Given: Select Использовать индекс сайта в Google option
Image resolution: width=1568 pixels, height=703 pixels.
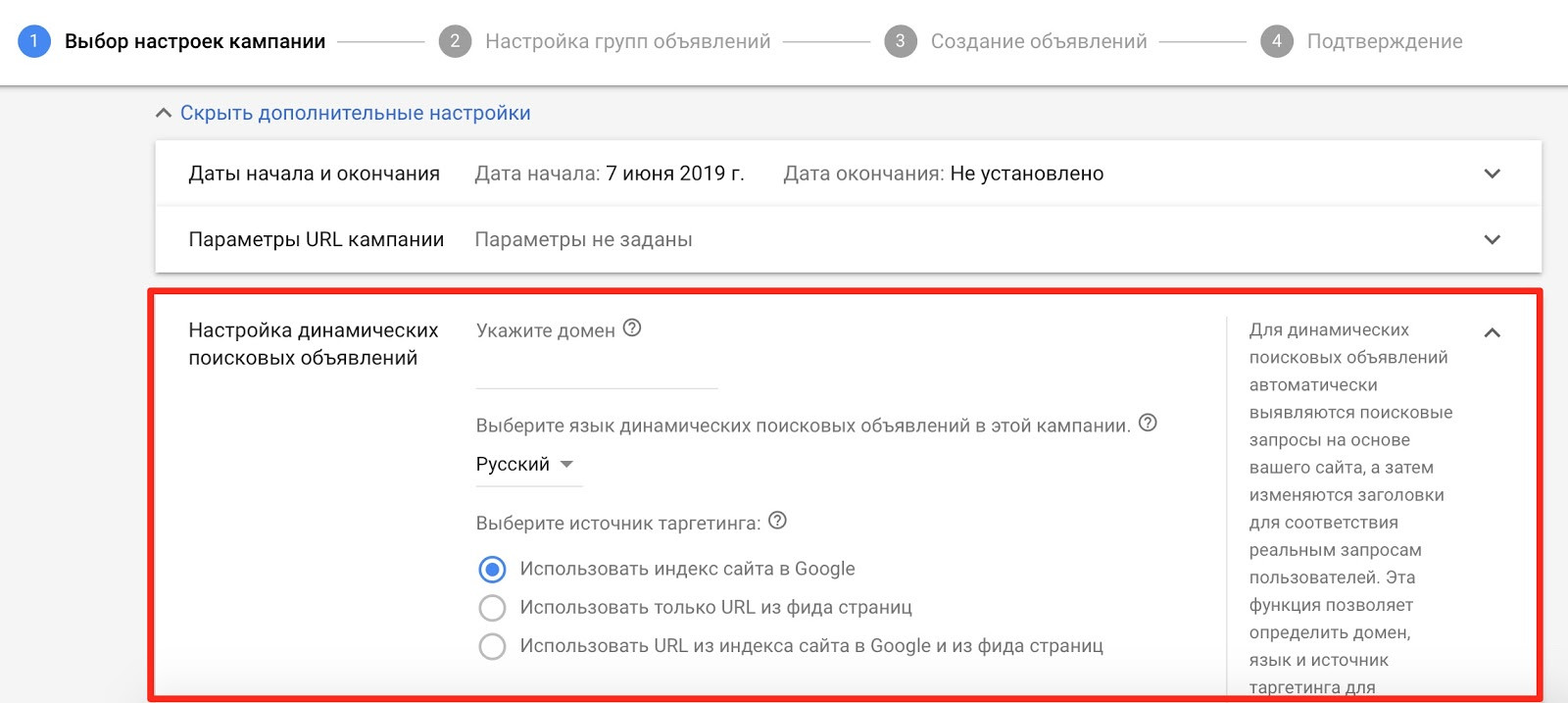Looking at the screenshot, I should 492,570.
